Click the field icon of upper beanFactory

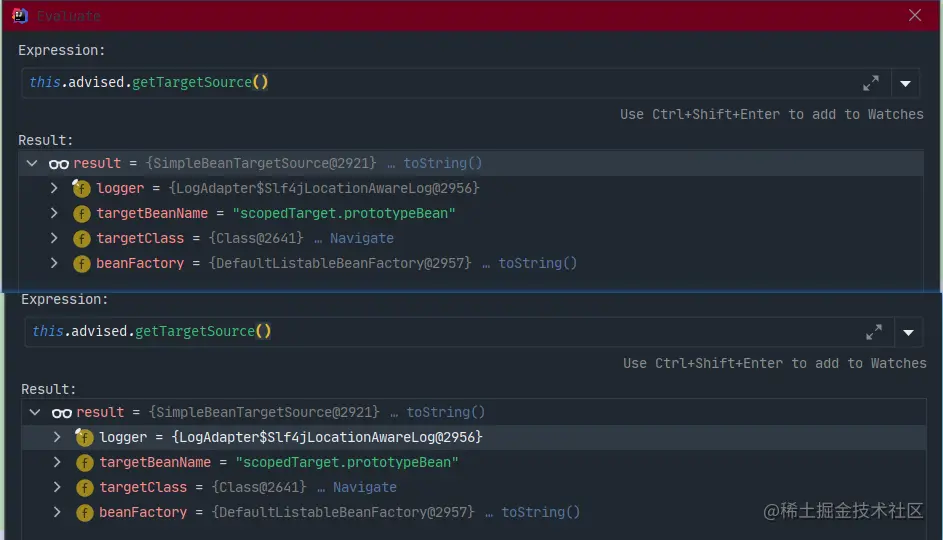(x=81, y=263)
